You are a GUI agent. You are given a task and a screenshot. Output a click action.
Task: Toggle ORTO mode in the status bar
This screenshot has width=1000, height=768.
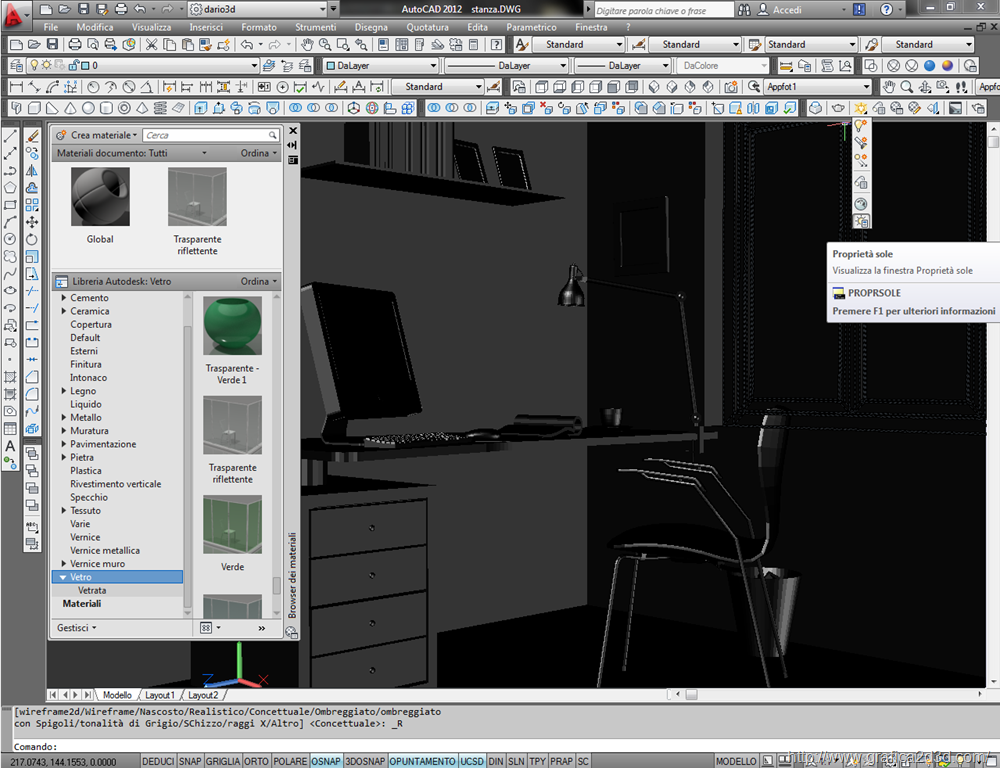[x=256, y=761]
